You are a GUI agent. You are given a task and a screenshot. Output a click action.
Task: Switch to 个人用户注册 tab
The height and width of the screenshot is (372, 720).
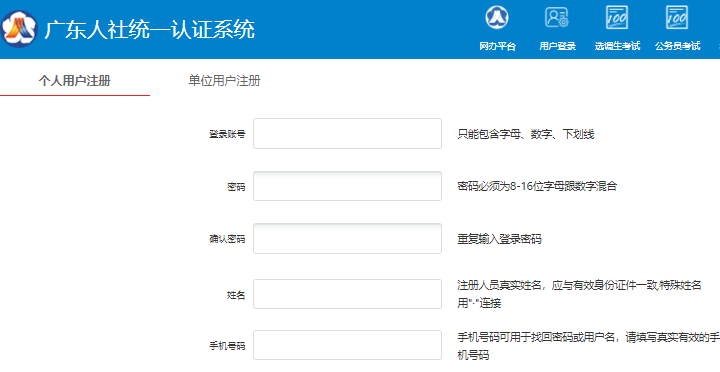pos(74,81)
